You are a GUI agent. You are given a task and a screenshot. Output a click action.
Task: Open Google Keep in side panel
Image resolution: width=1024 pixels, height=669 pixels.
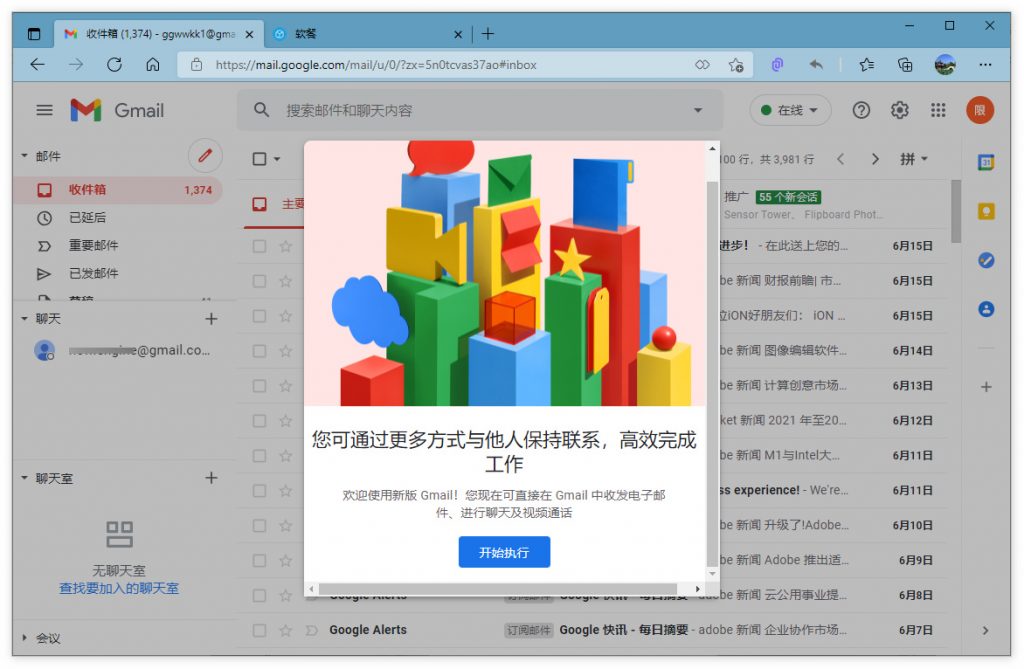pyautogui.click(x=987, y=211)
